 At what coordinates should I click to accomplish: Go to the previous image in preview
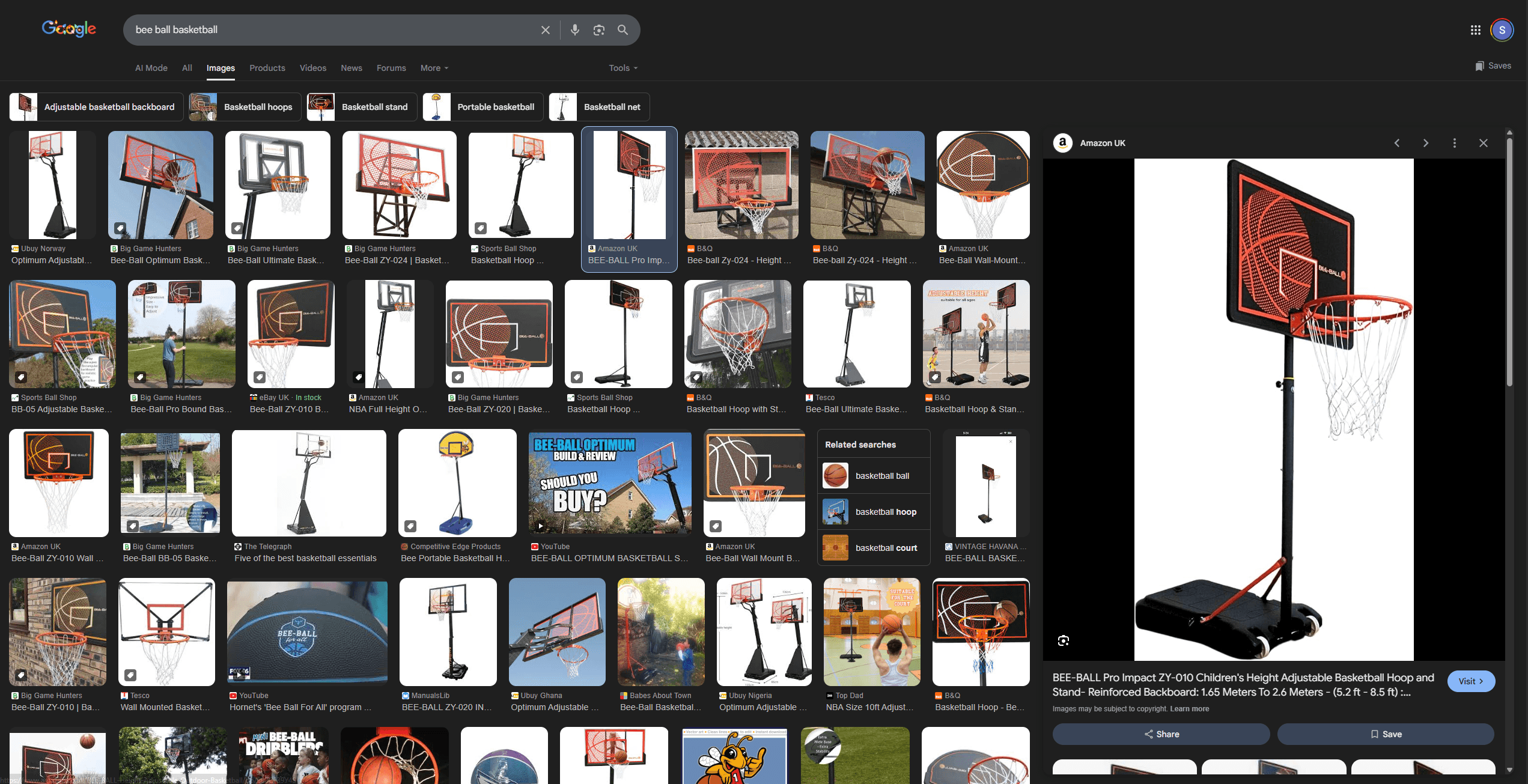click(1397, 143)
